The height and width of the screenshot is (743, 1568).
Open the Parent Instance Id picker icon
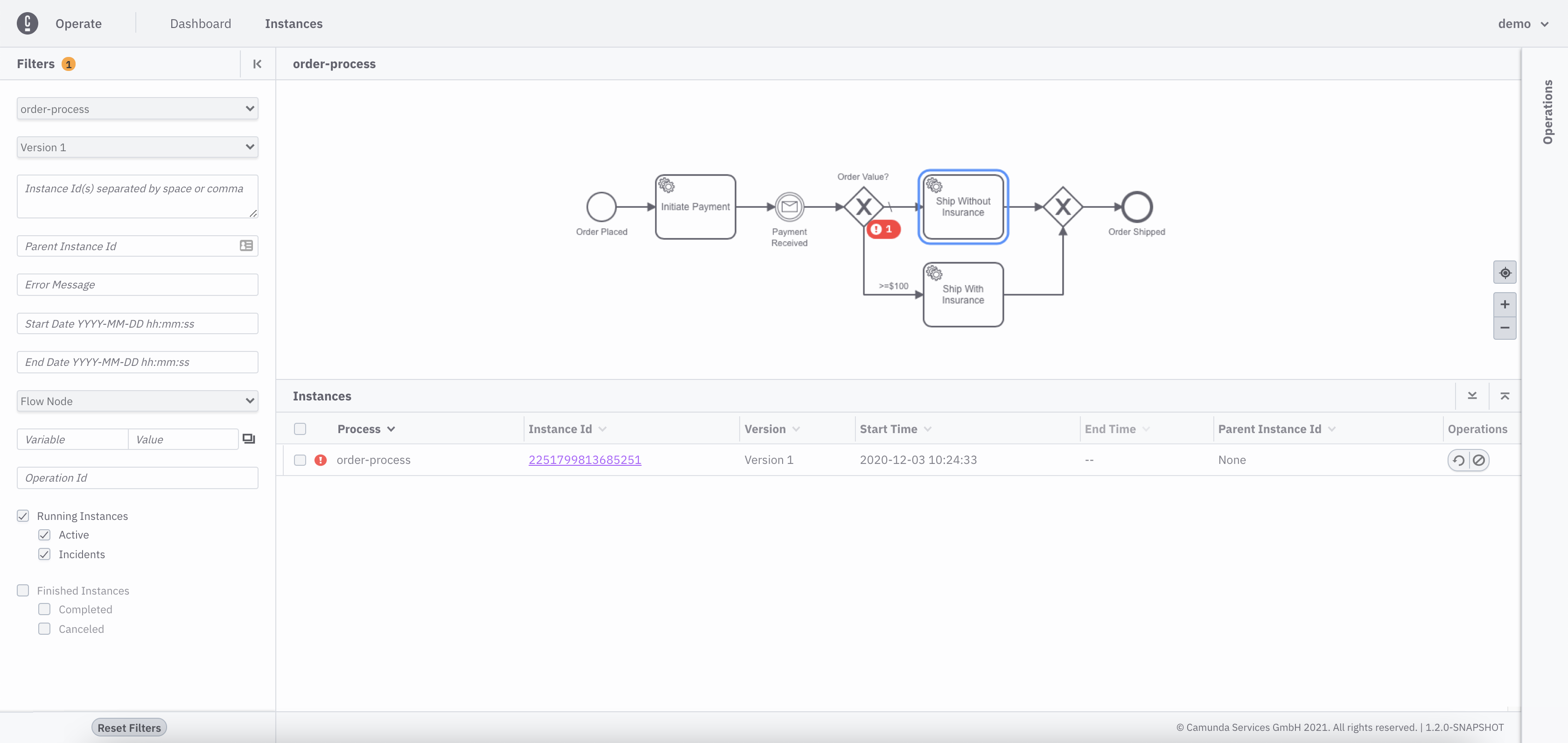click(x=245, y=246)
